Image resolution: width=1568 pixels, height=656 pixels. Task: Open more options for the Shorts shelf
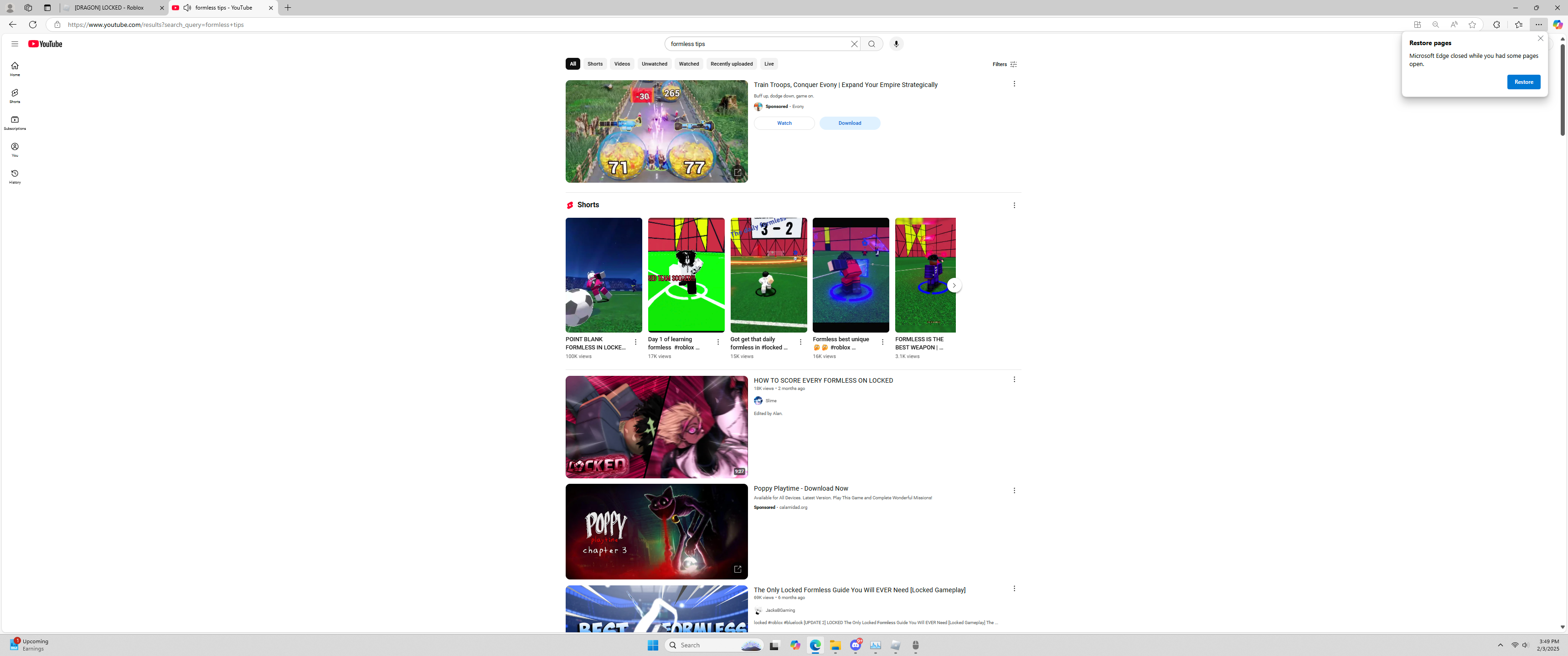tap(1014, 206)
